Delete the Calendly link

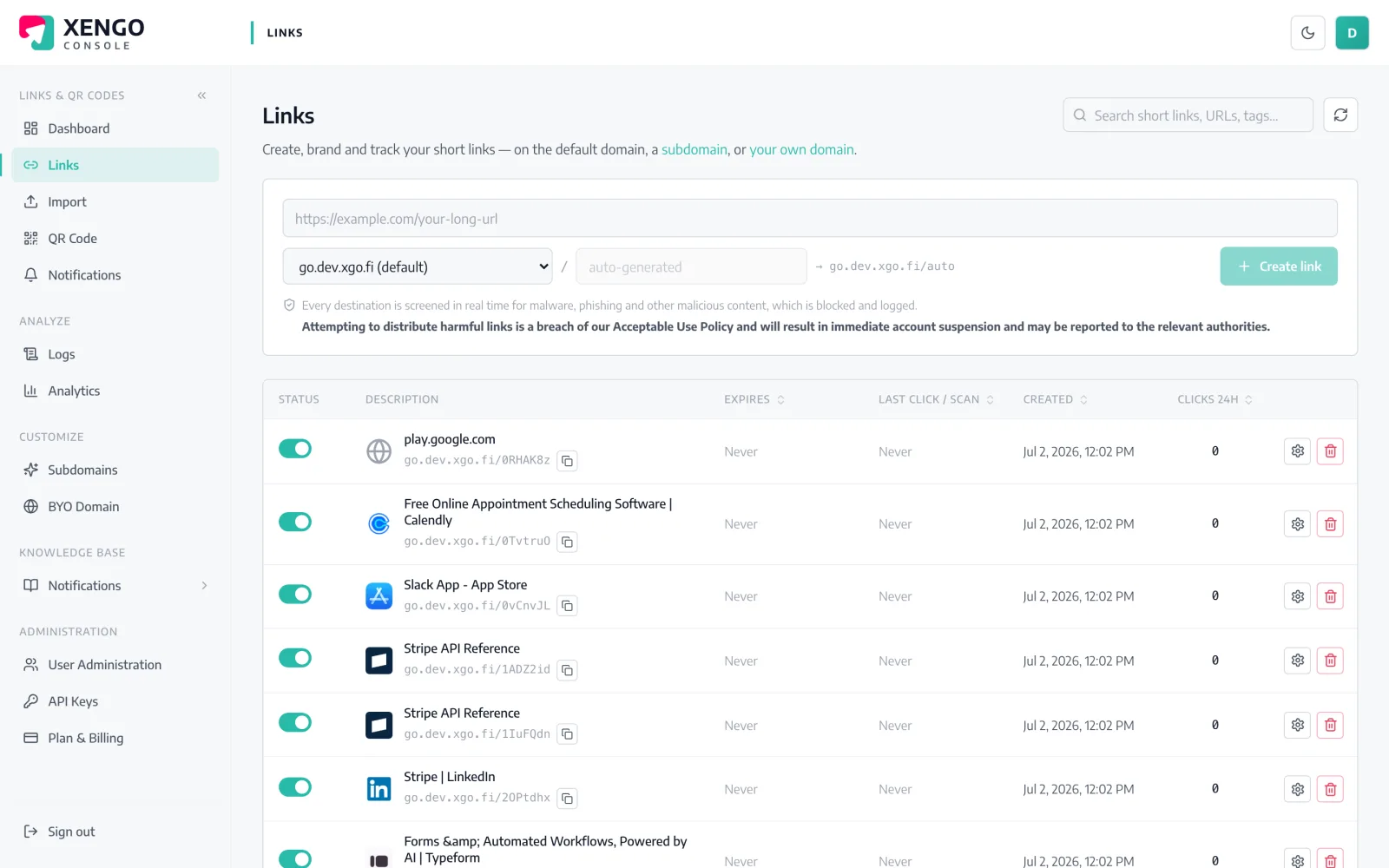point(1330,524)
